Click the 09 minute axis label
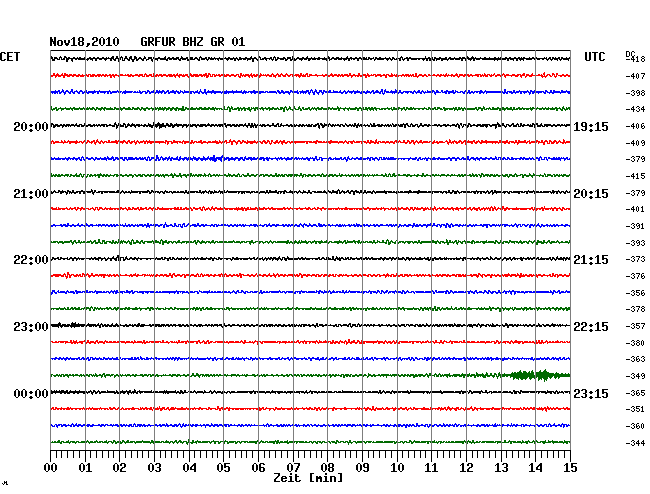Viewport: 650px width, 494px height. pyautogui.click(x=362, y=468)
